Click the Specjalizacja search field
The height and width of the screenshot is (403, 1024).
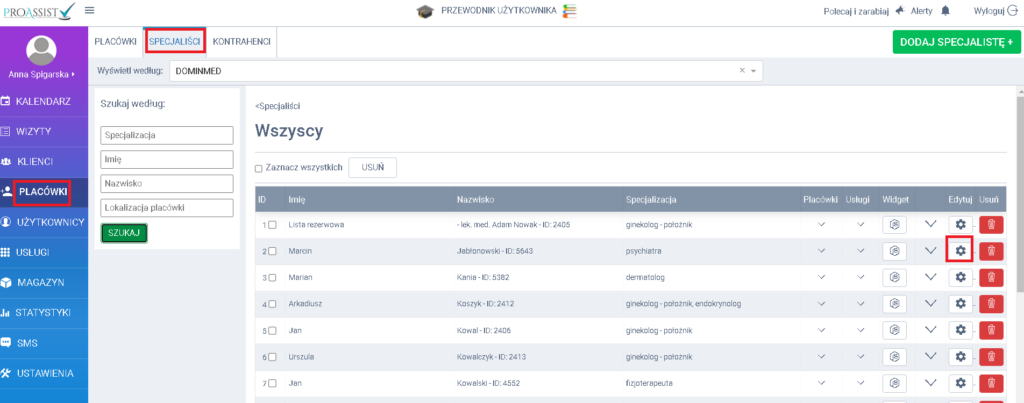coord(167,135)
